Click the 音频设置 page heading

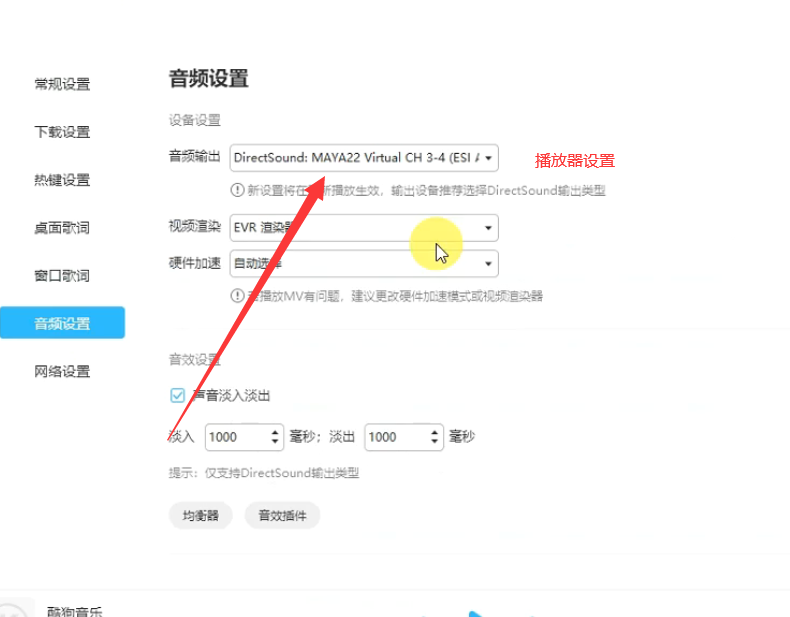point(209,79)
